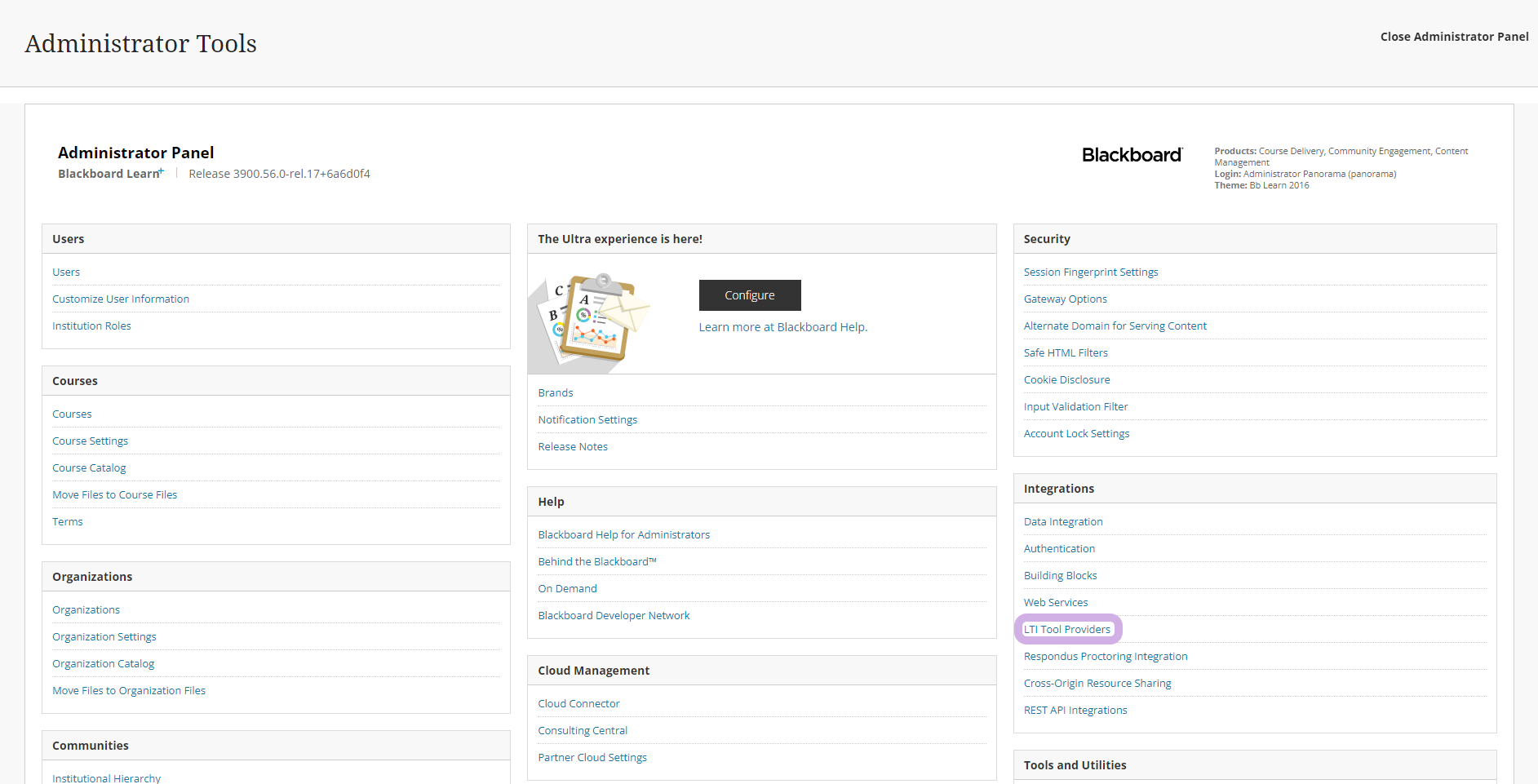Screen dimensions: 1538x784
Task: Open Cloud Connector settings
Action: [578, 704]
